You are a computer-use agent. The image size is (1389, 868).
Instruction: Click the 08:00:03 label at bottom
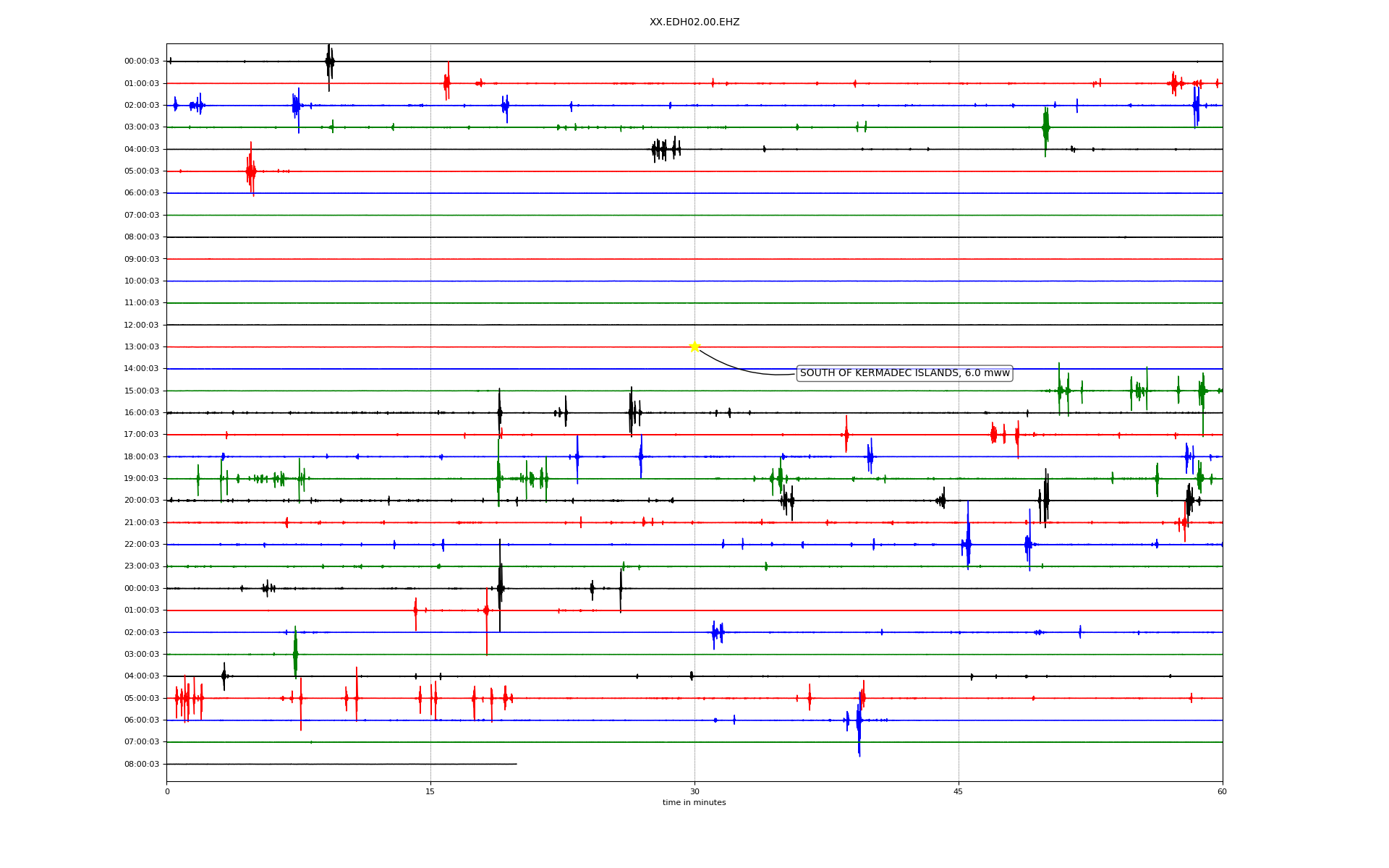point(142,765)
